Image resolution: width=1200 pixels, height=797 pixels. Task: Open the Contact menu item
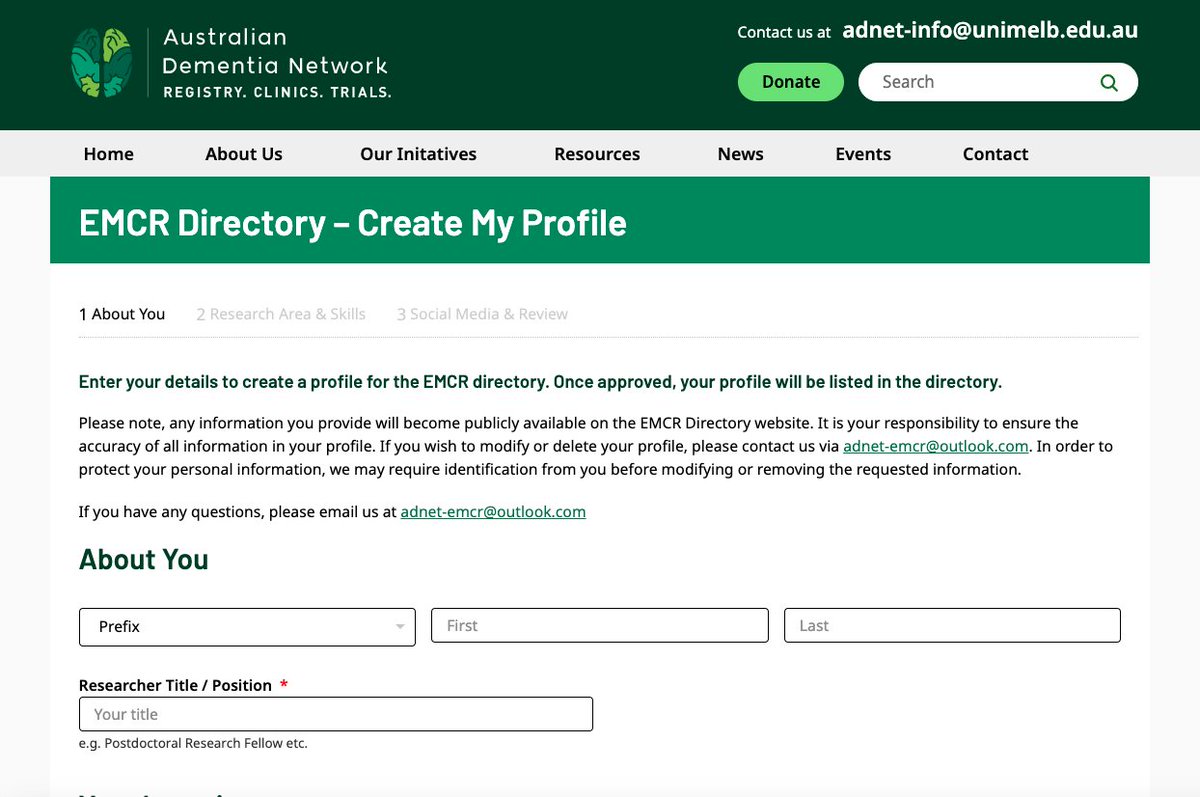pyautogui.click(x=995, y=154)
